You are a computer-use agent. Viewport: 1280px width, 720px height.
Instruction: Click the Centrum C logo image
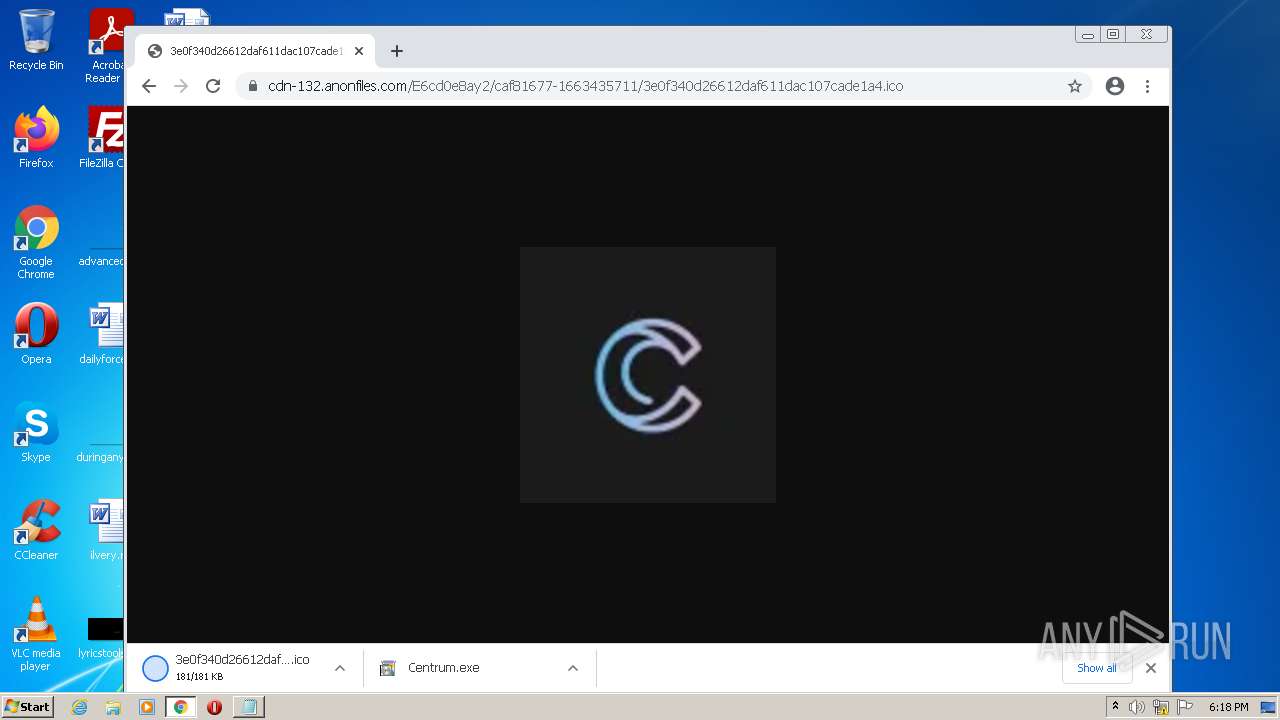(648, 375)
